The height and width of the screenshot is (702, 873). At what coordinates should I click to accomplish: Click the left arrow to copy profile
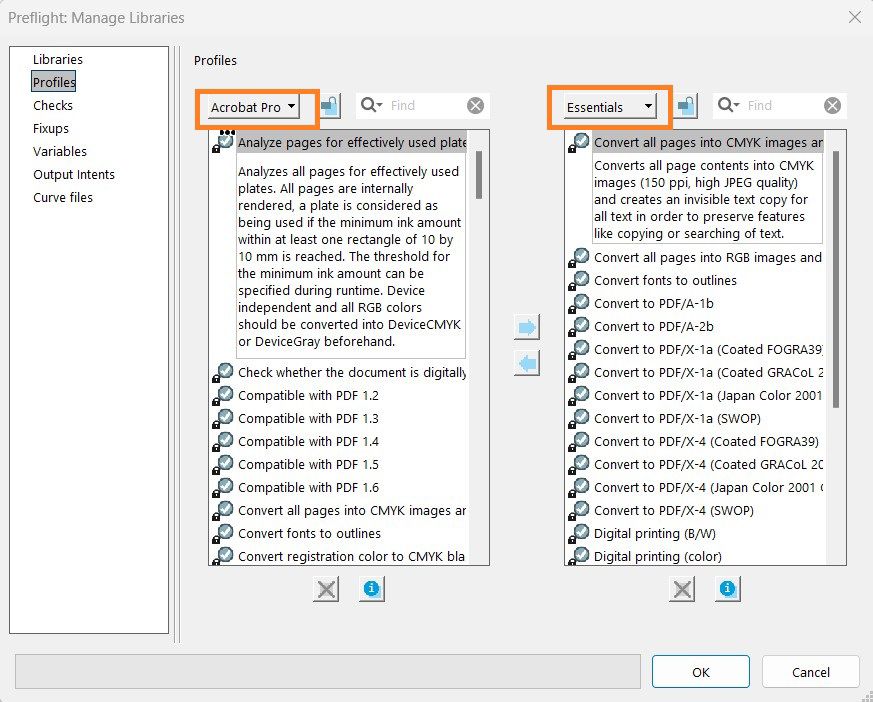coord(527,364)
